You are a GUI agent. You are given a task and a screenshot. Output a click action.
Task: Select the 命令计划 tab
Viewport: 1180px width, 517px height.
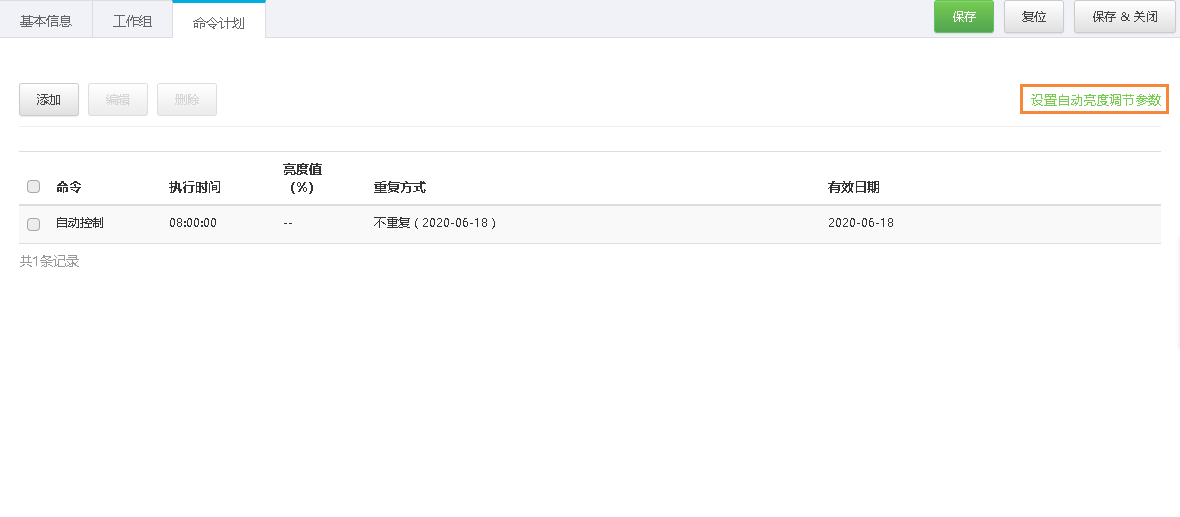click(x=218, y=20)
